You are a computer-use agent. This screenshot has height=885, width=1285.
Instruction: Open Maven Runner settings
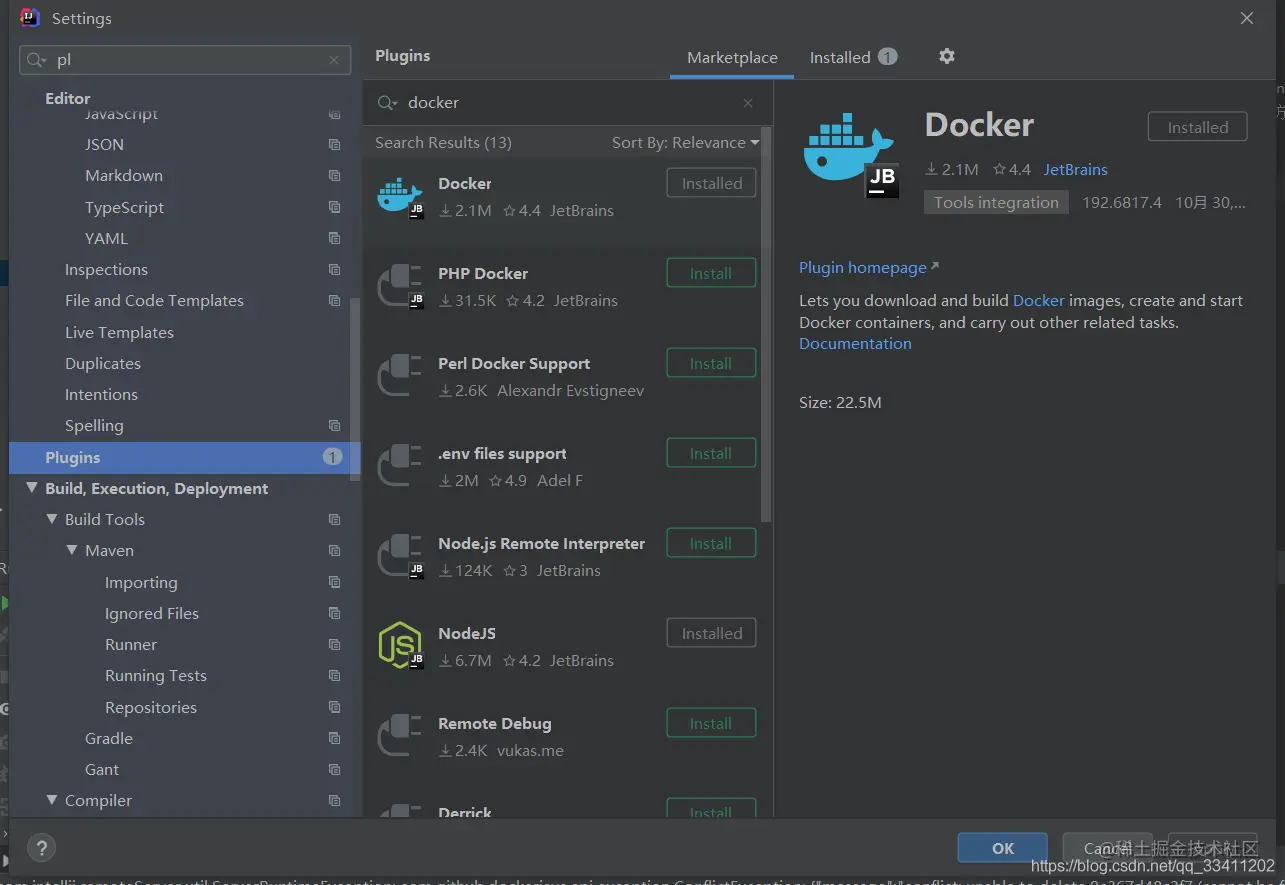(131, 645)
